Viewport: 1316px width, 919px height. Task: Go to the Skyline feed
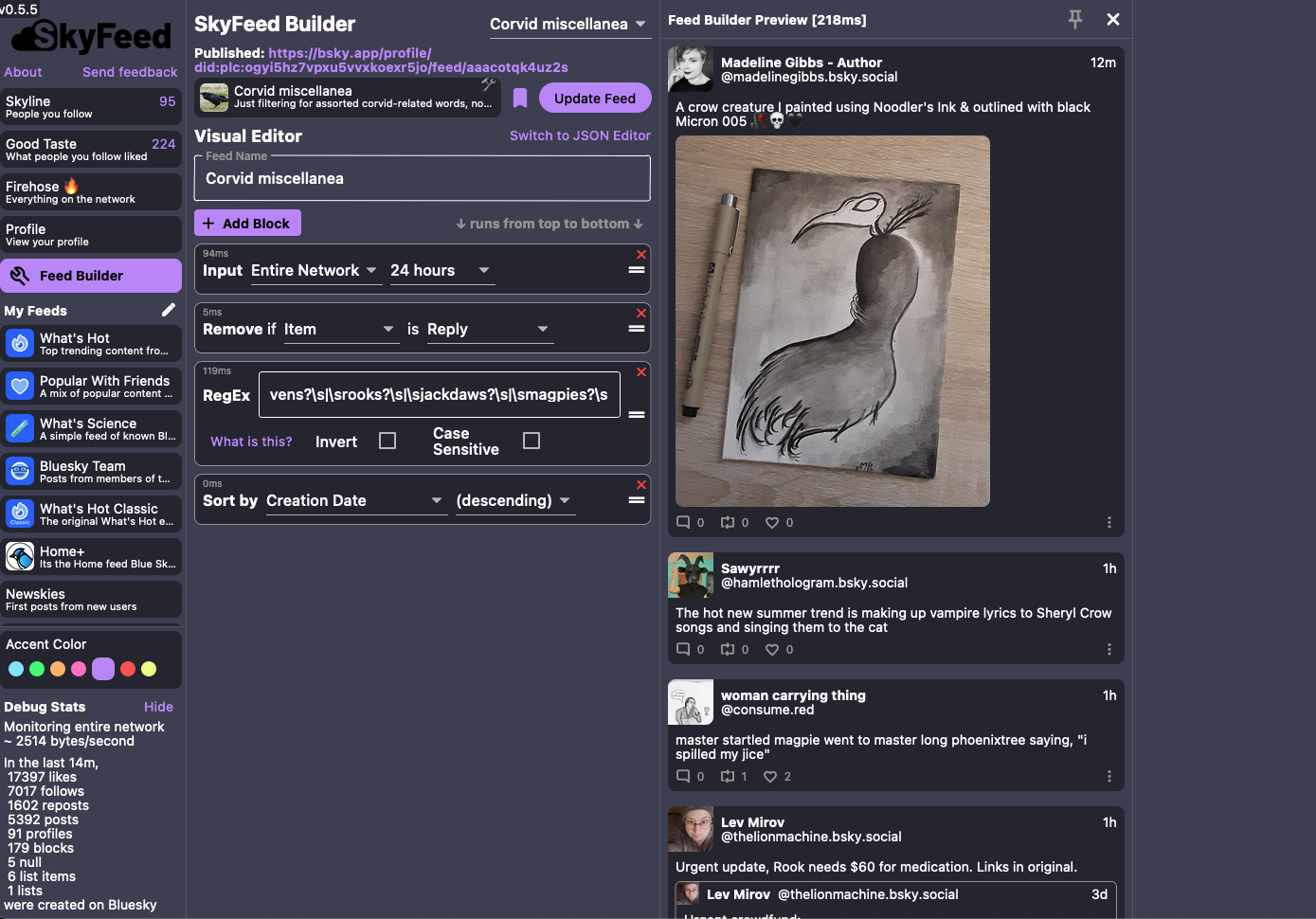point(91,107)
